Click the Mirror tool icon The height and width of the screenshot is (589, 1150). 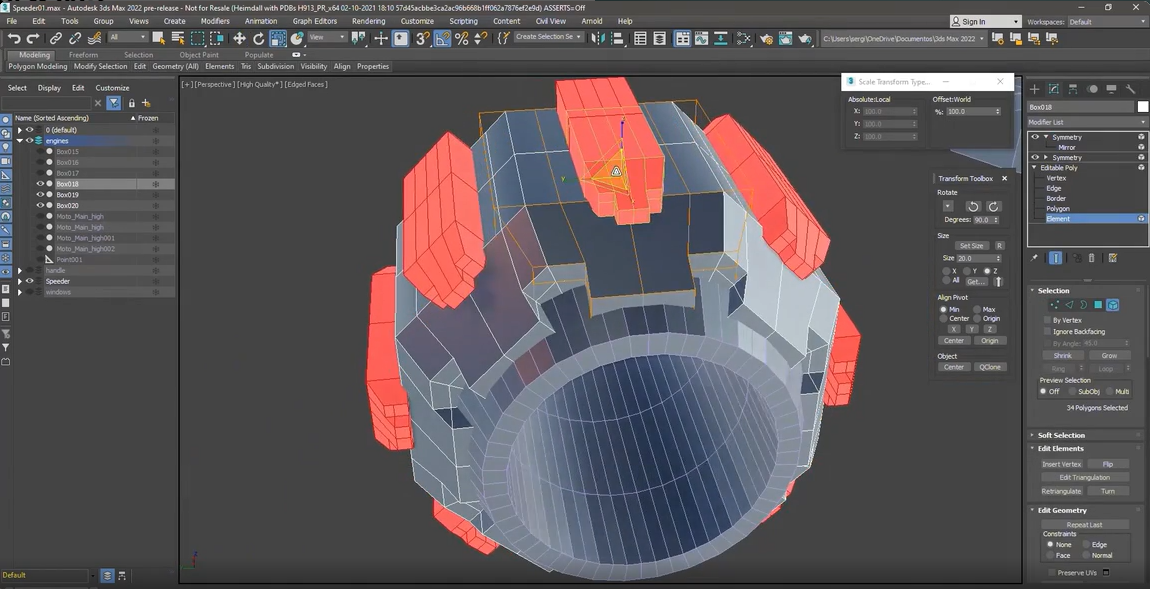(598, 39)
